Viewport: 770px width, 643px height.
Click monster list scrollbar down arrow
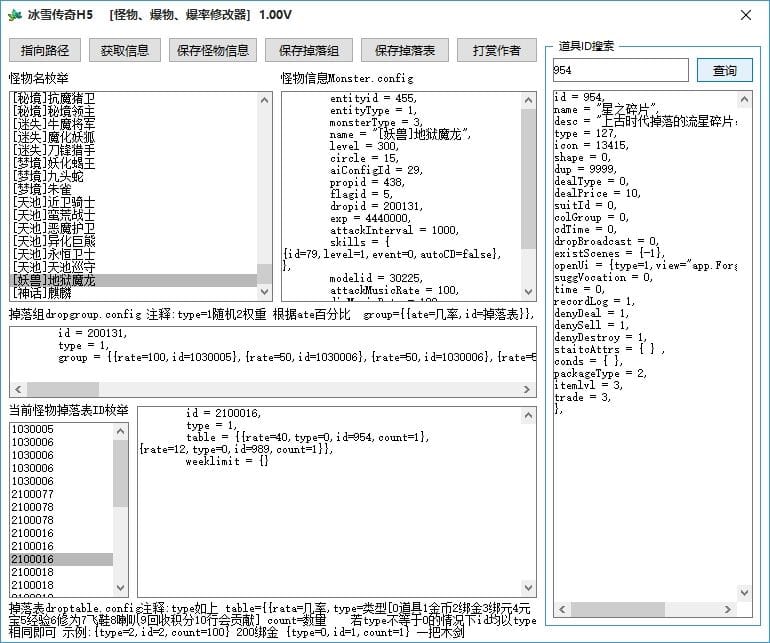point(264,293)
